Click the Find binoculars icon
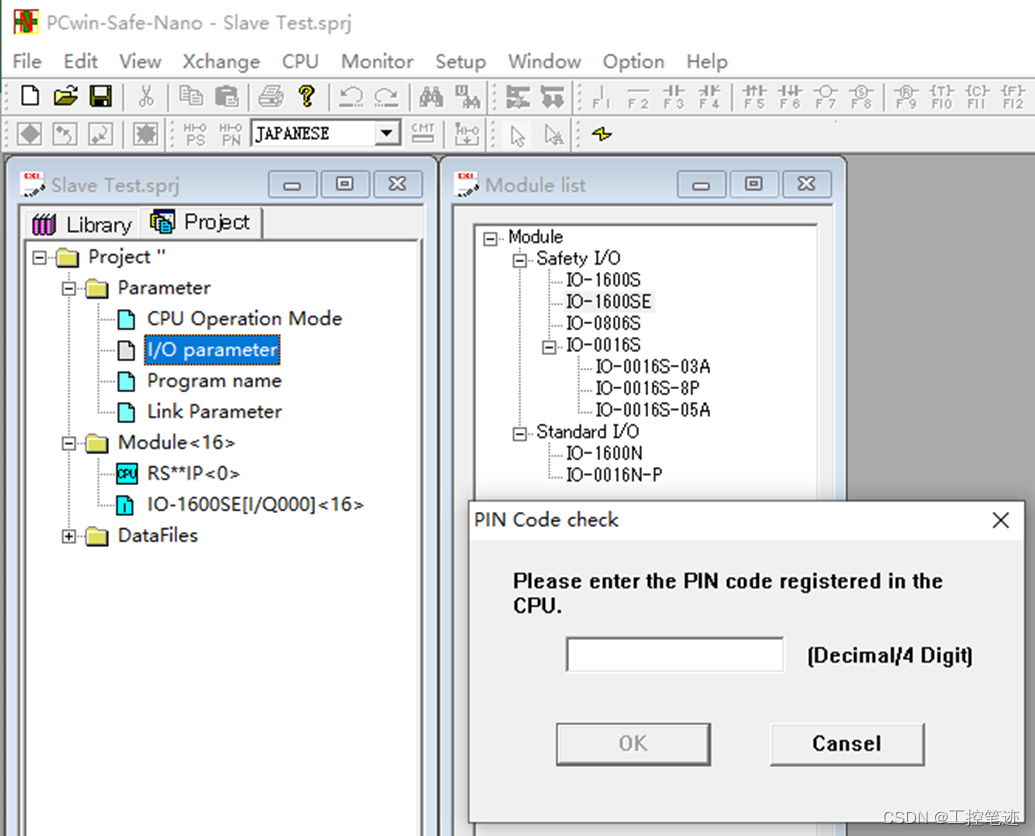The height and width of the screenshot is (836, 1035). 431,96
